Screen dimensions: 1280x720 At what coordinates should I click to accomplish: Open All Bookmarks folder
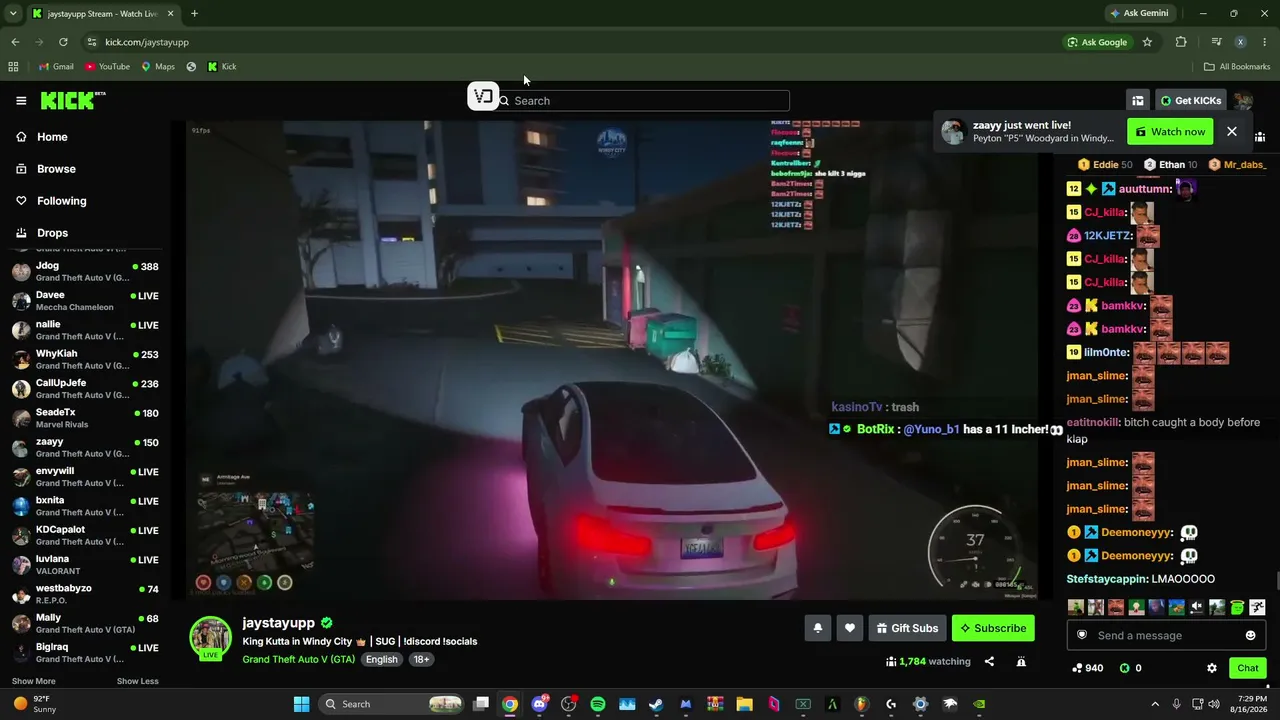1237,67
